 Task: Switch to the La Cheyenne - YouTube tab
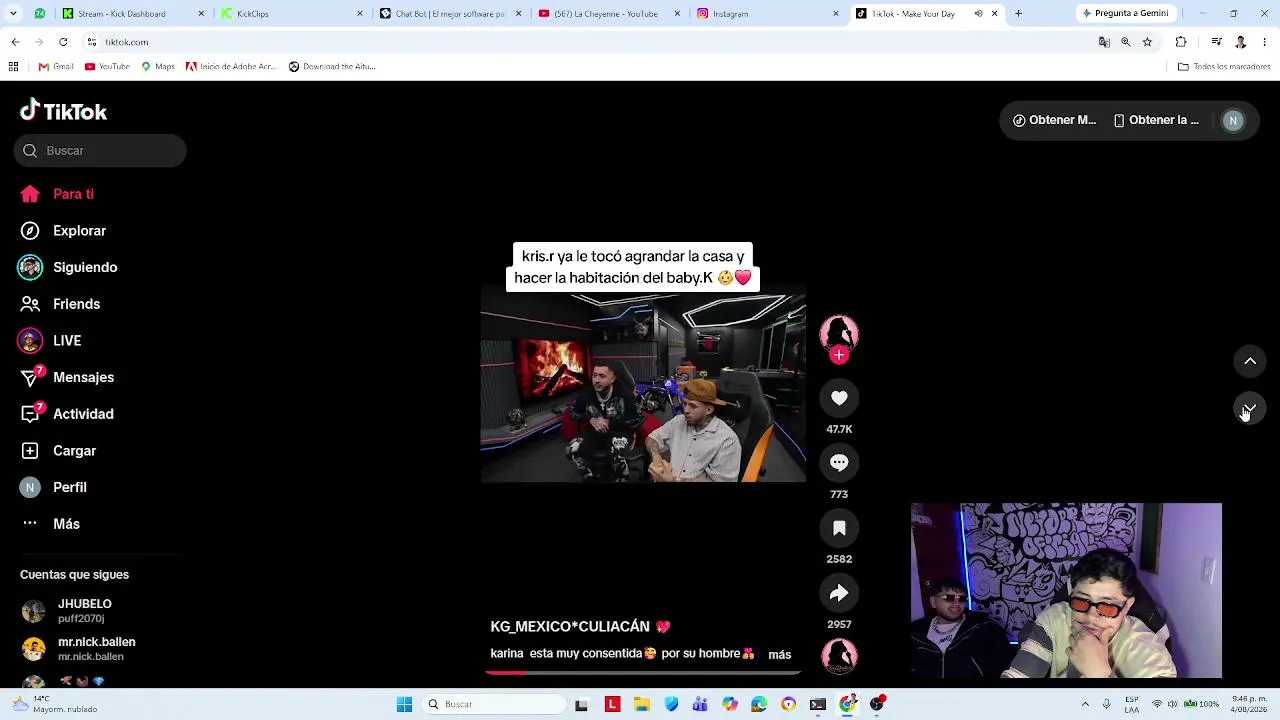click(608, 14)
